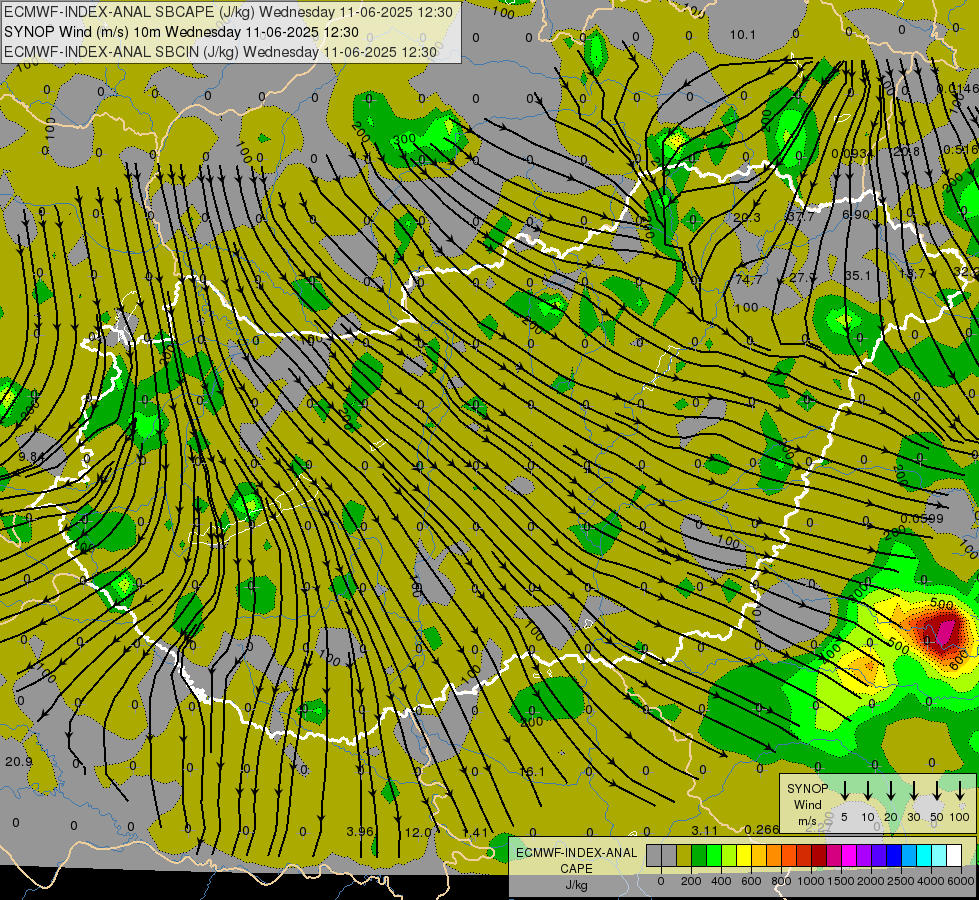Viewport: 979px width, 900px height.
Task: Click the 1500 tick on CAPE scale
Action: click(841, 881)
